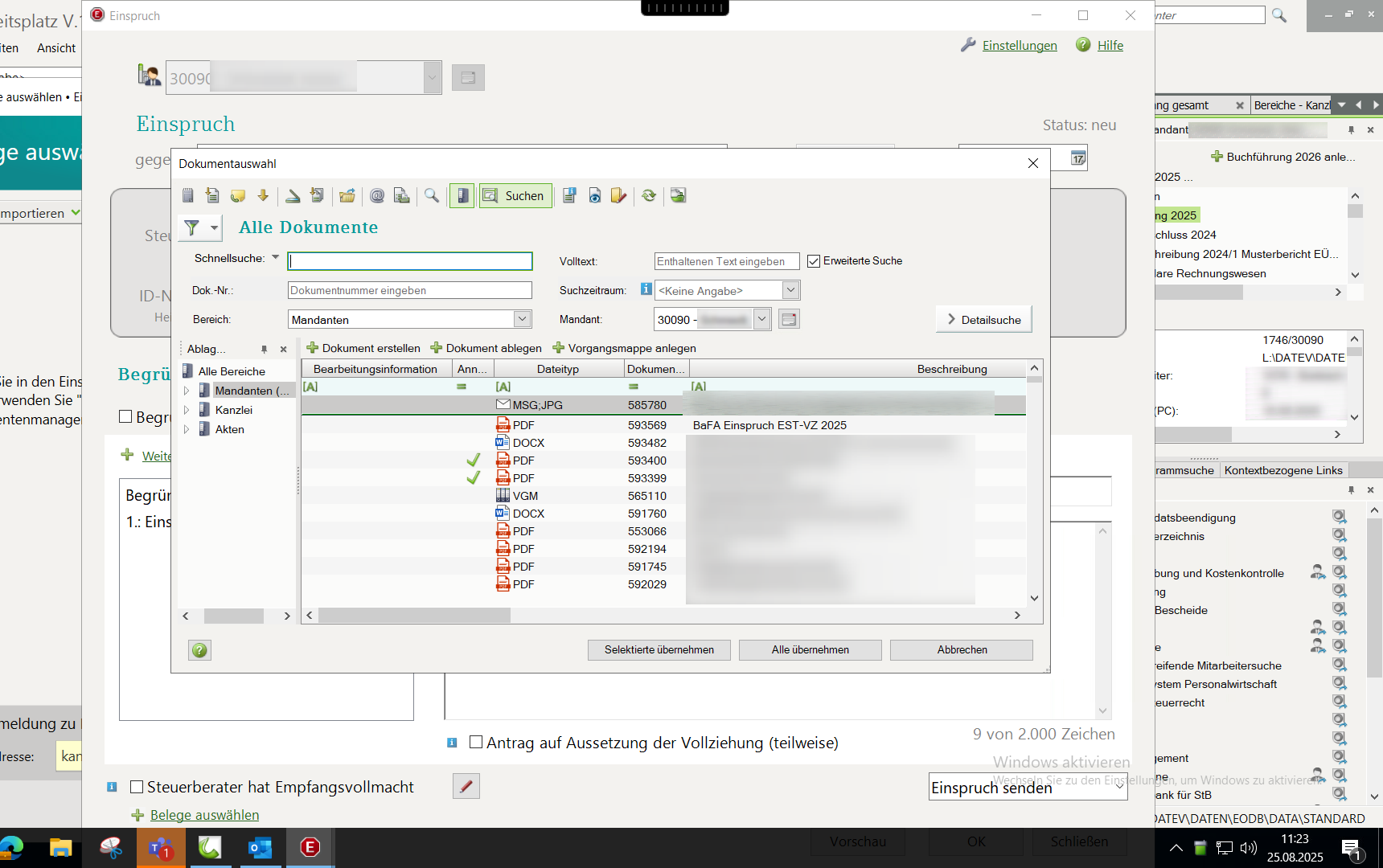Click the funnel filter icon
The image size is (1383, 868).
[x=191, y=227]
